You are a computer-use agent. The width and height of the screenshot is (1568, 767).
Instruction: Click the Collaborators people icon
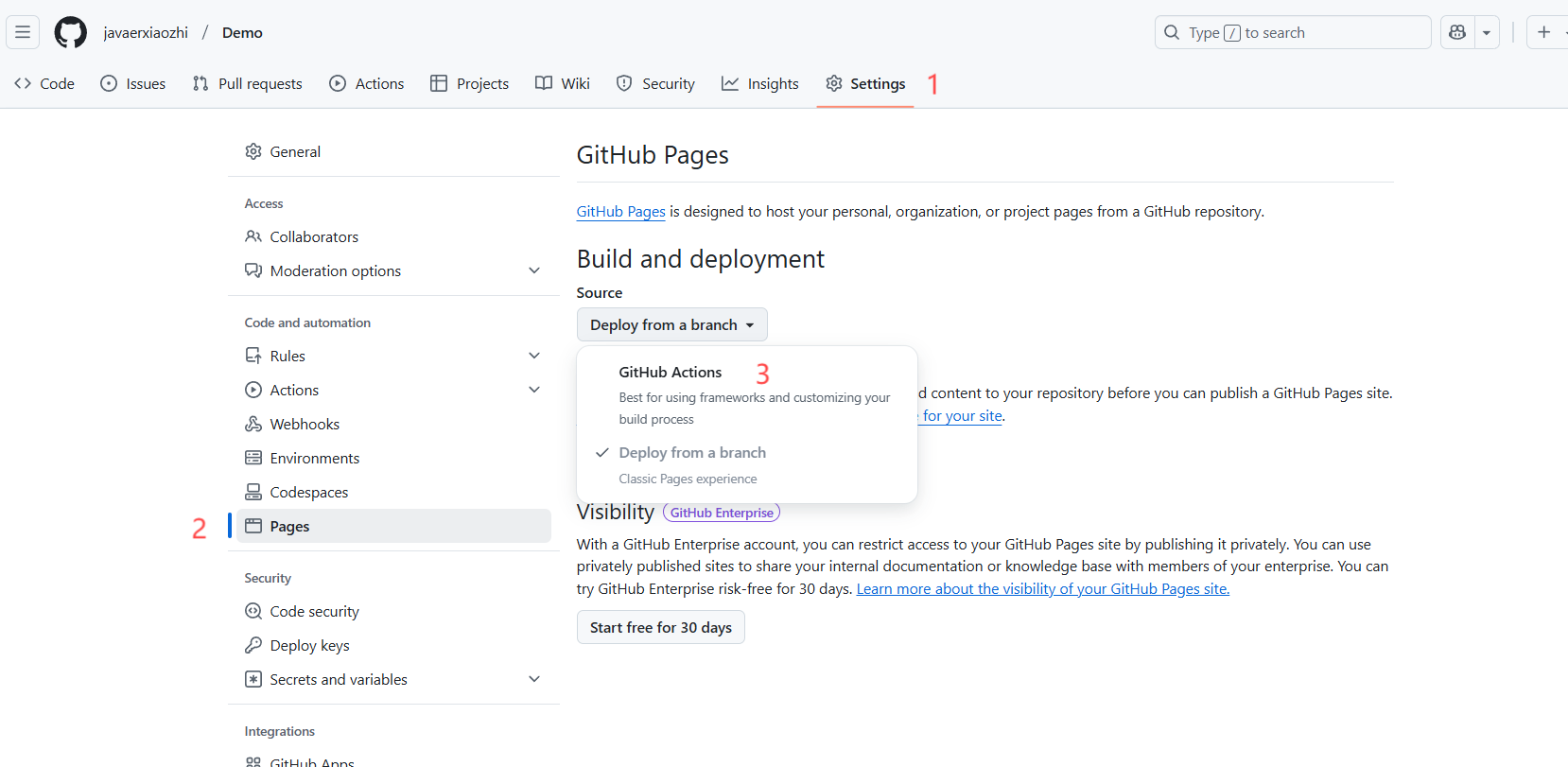pyautogui.click(x=253, y=236)
